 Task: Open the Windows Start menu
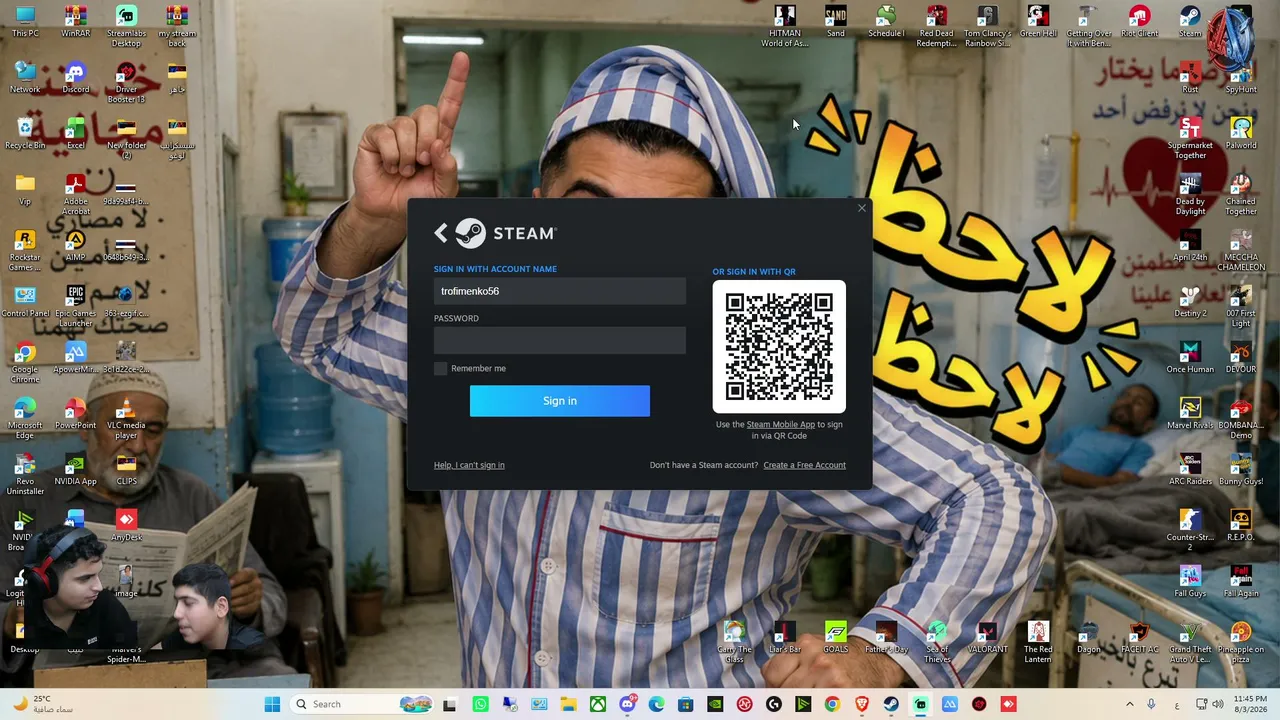[272, 704]
